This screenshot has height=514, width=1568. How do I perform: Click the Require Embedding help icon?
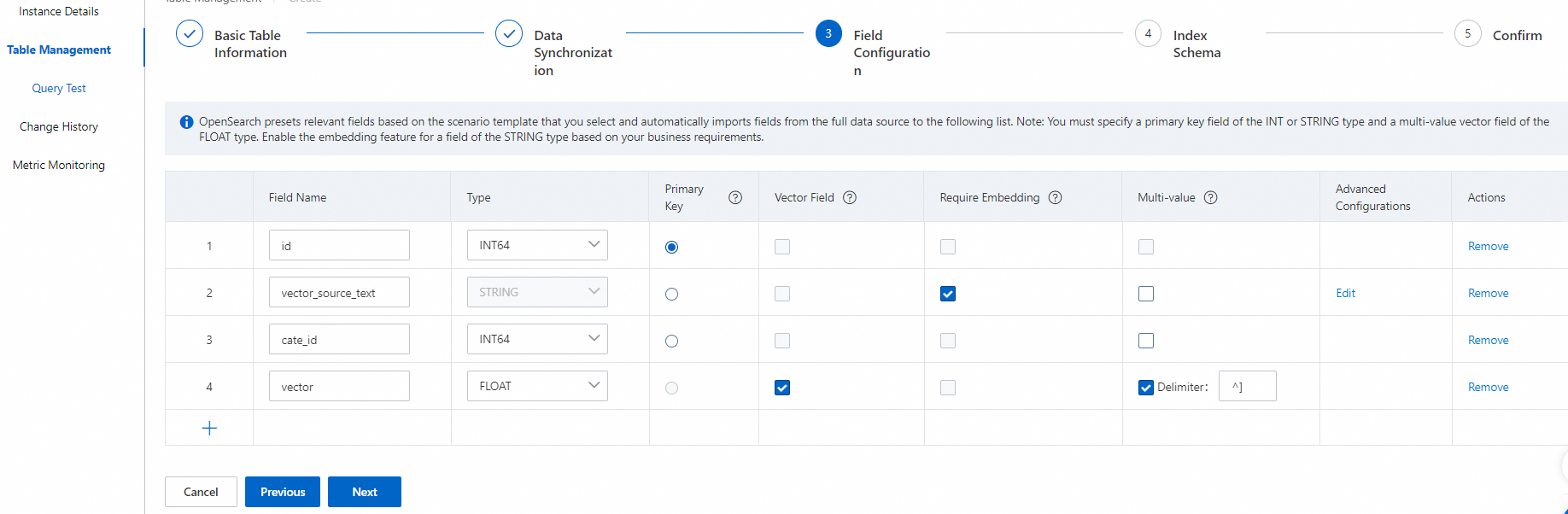click(x=1056, y=197)
